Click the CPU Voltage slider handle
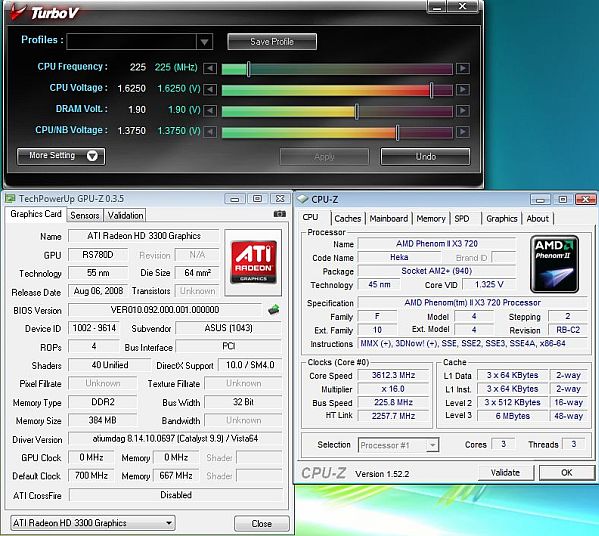599x536 pixels. coord(431,90)
